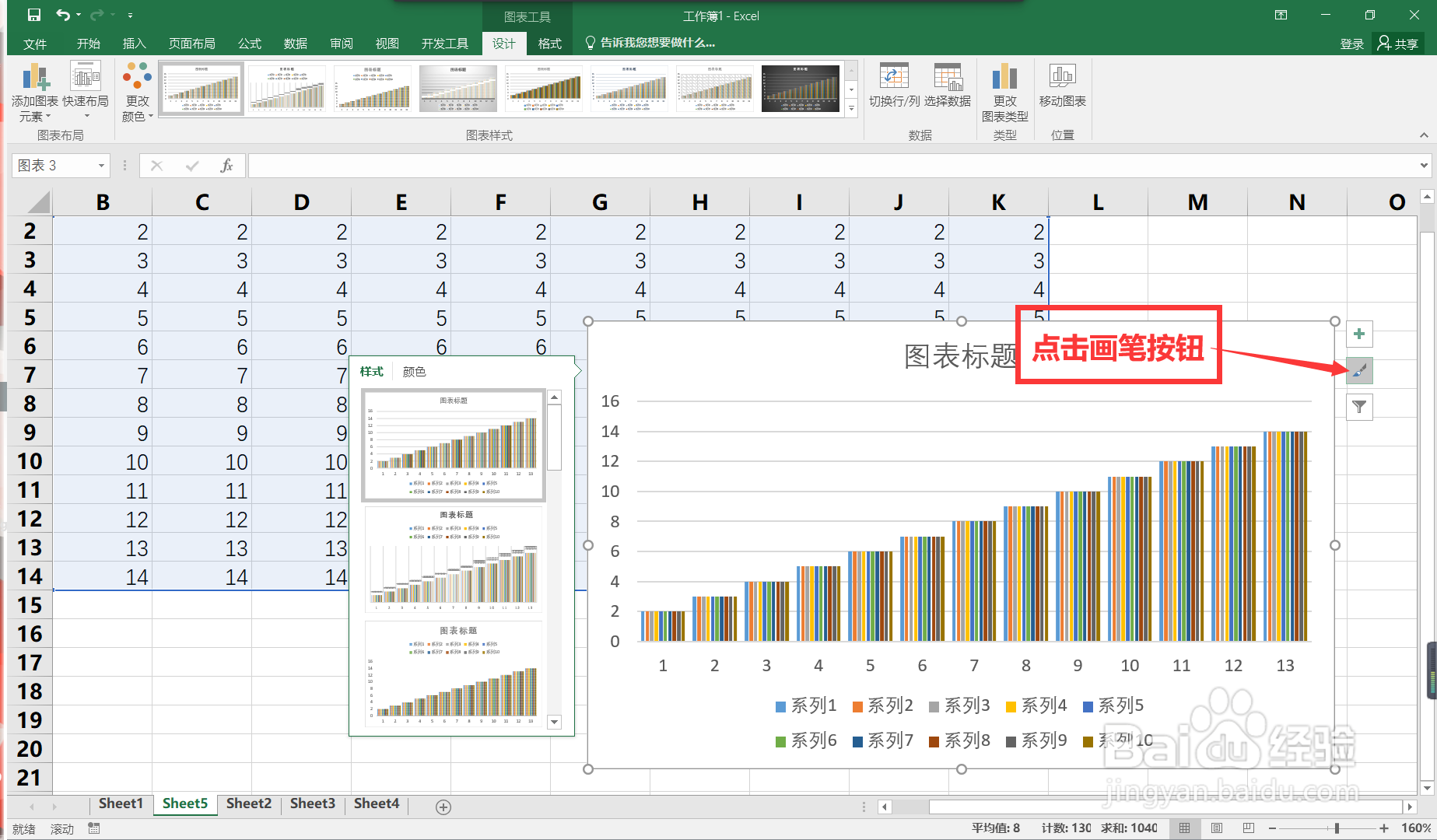This screenshot has height=840, width=1437.
Task: Zoom in with the plus button
Action: tap(1384, 828)
